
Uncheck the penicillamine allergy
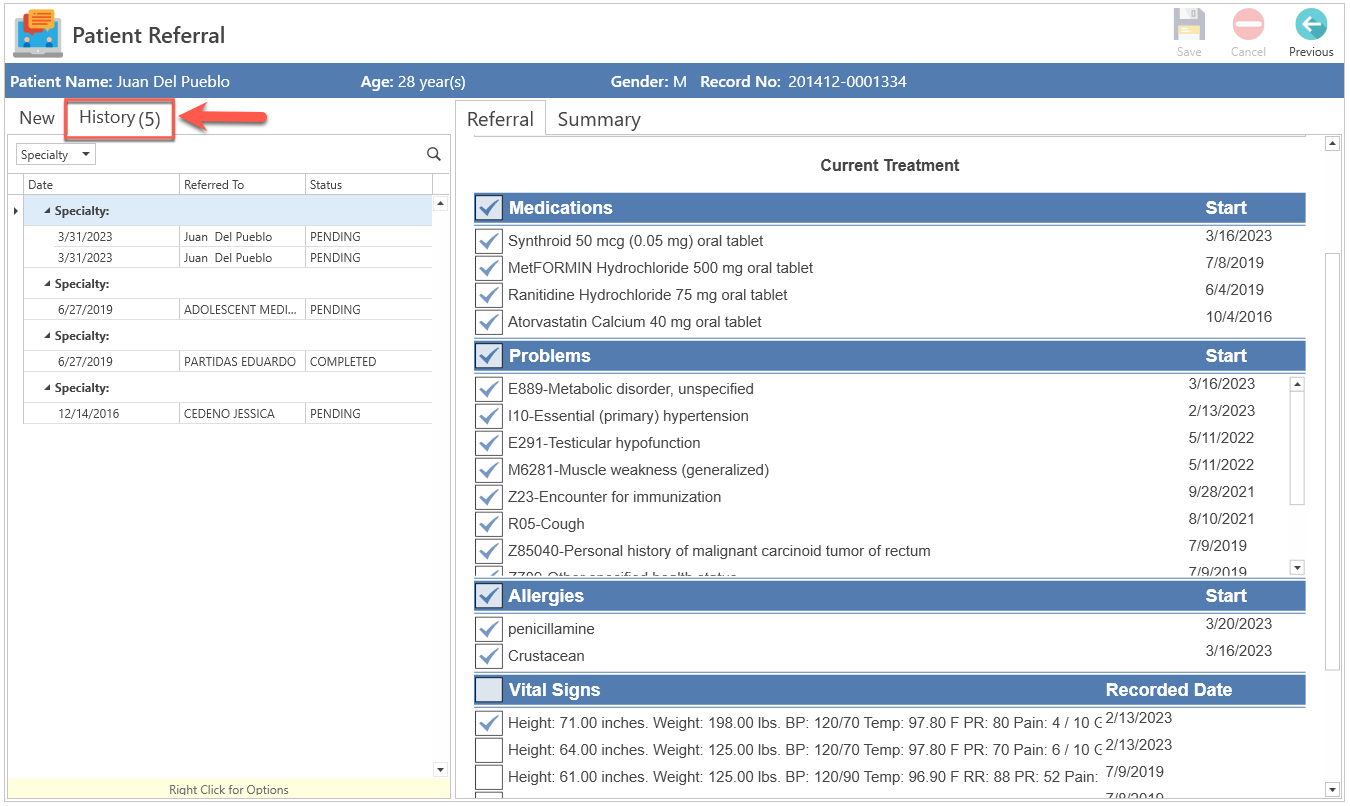(x=489, y=629)
